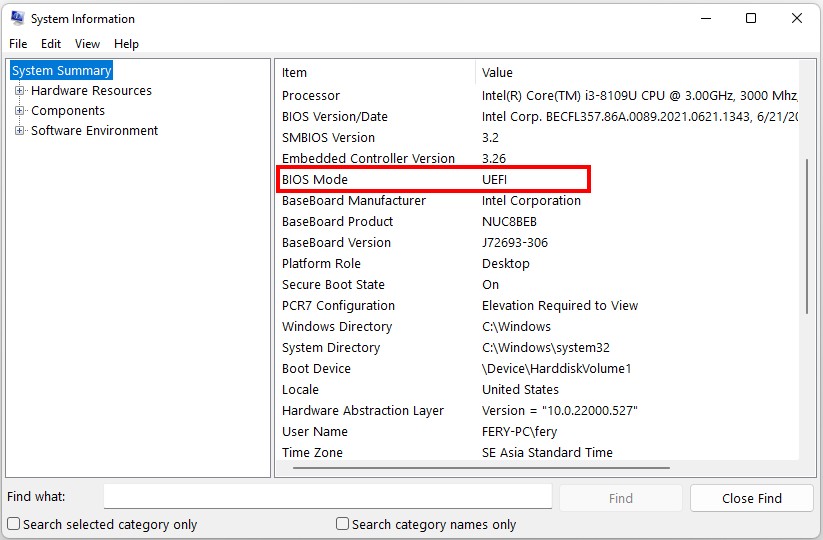Enable Search category names only checkbox
This screenshot has height=540, width=823.
[x=342, y=524]
